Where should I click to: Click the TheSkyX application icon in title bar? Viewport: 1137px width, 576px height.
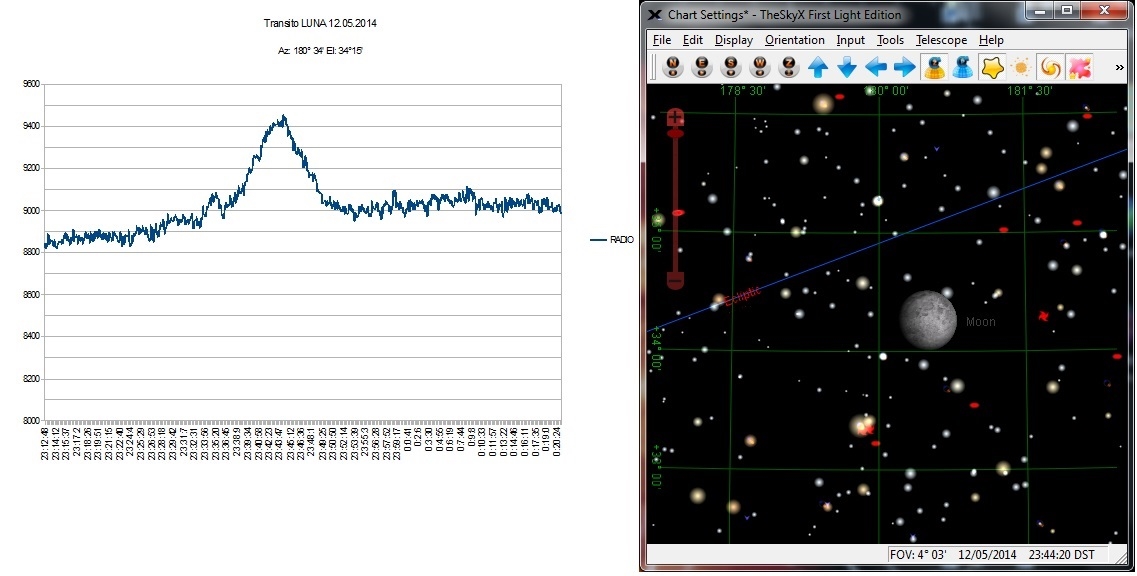coord(655,15)
